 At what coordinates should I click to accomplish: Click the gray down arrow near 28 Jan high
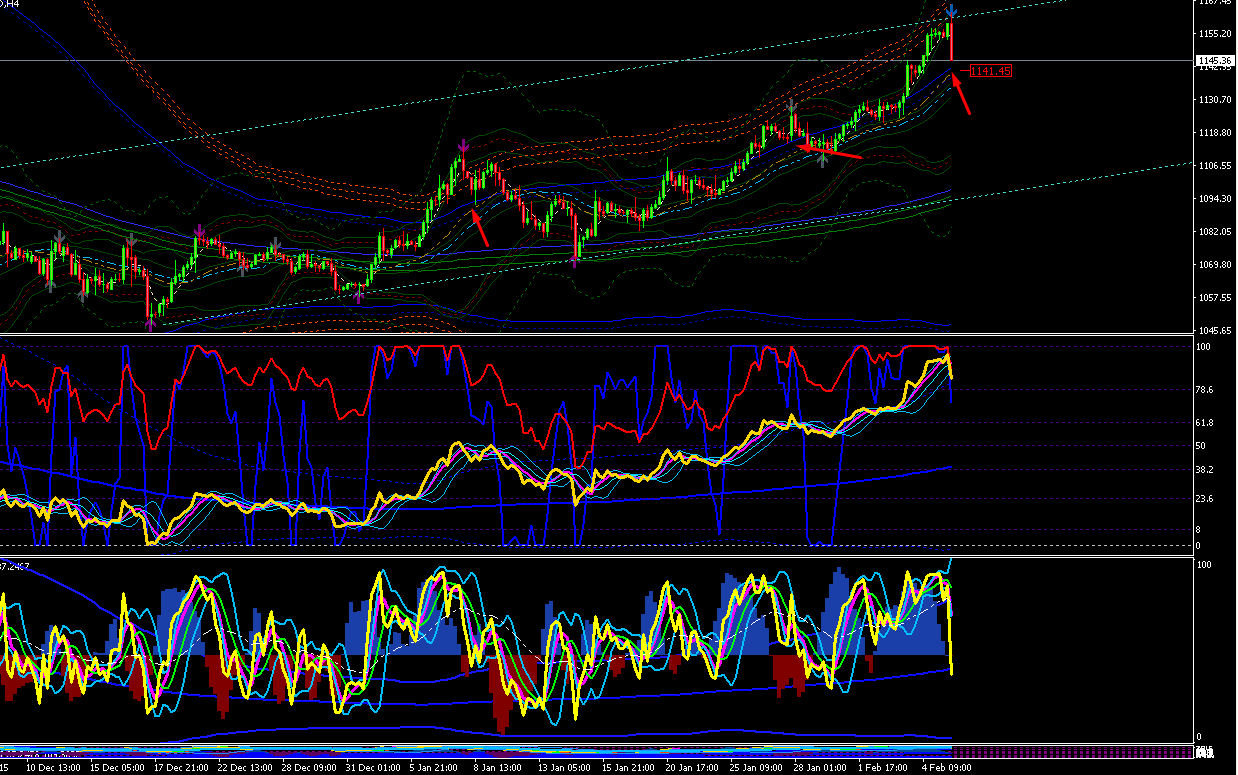[x=792, y=106]
